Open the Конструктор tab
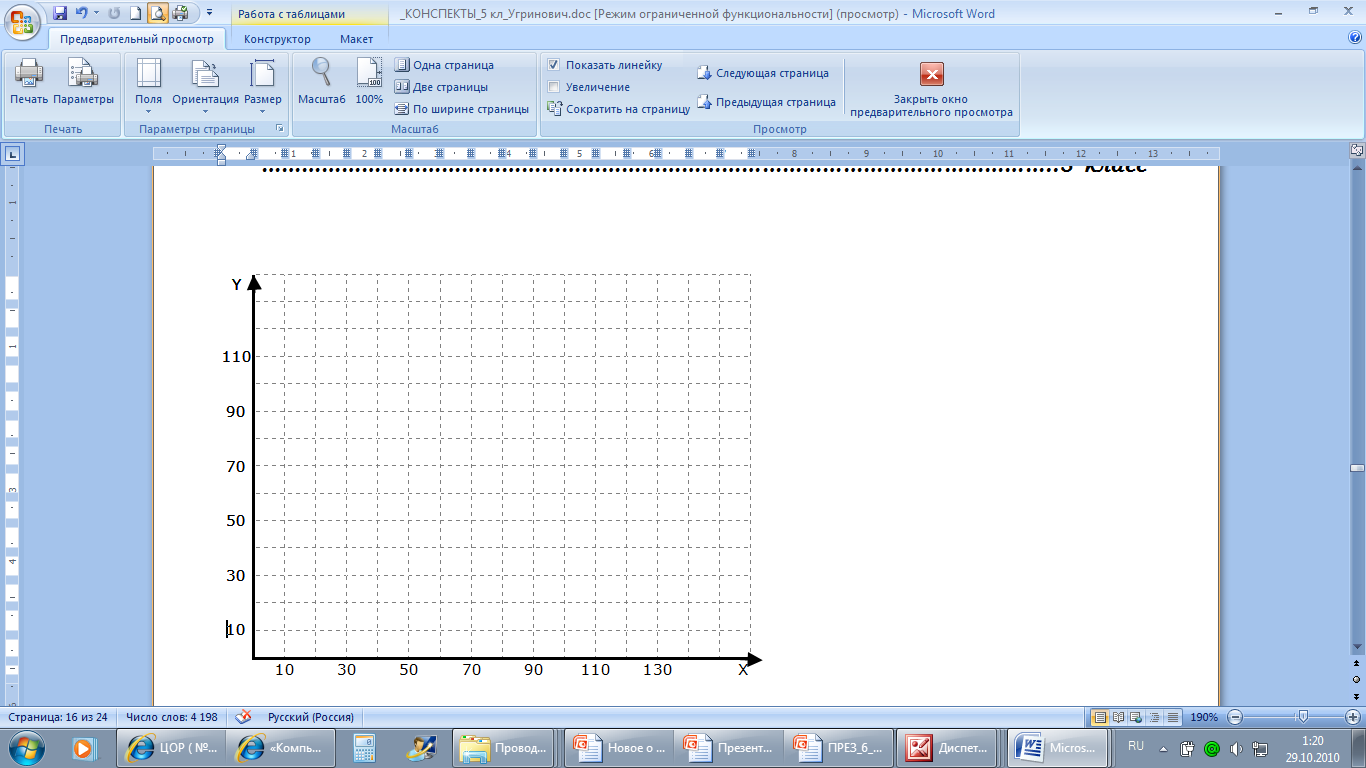The width and height of the screenshot is (1366, 768). (x=277, y=39)
